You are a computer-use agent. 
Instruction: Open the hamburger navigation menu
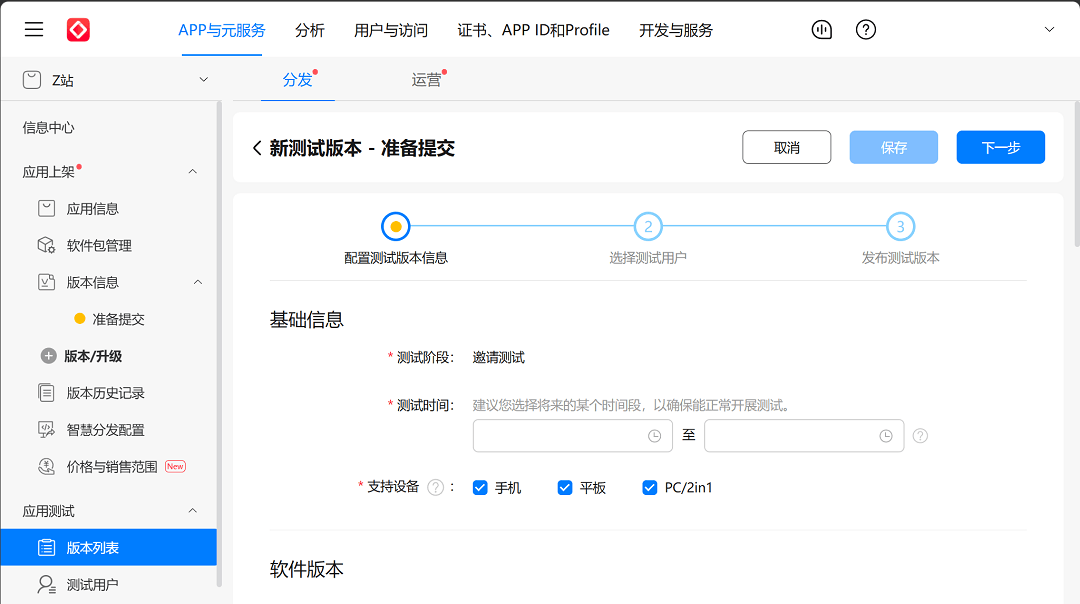point(34,30)
